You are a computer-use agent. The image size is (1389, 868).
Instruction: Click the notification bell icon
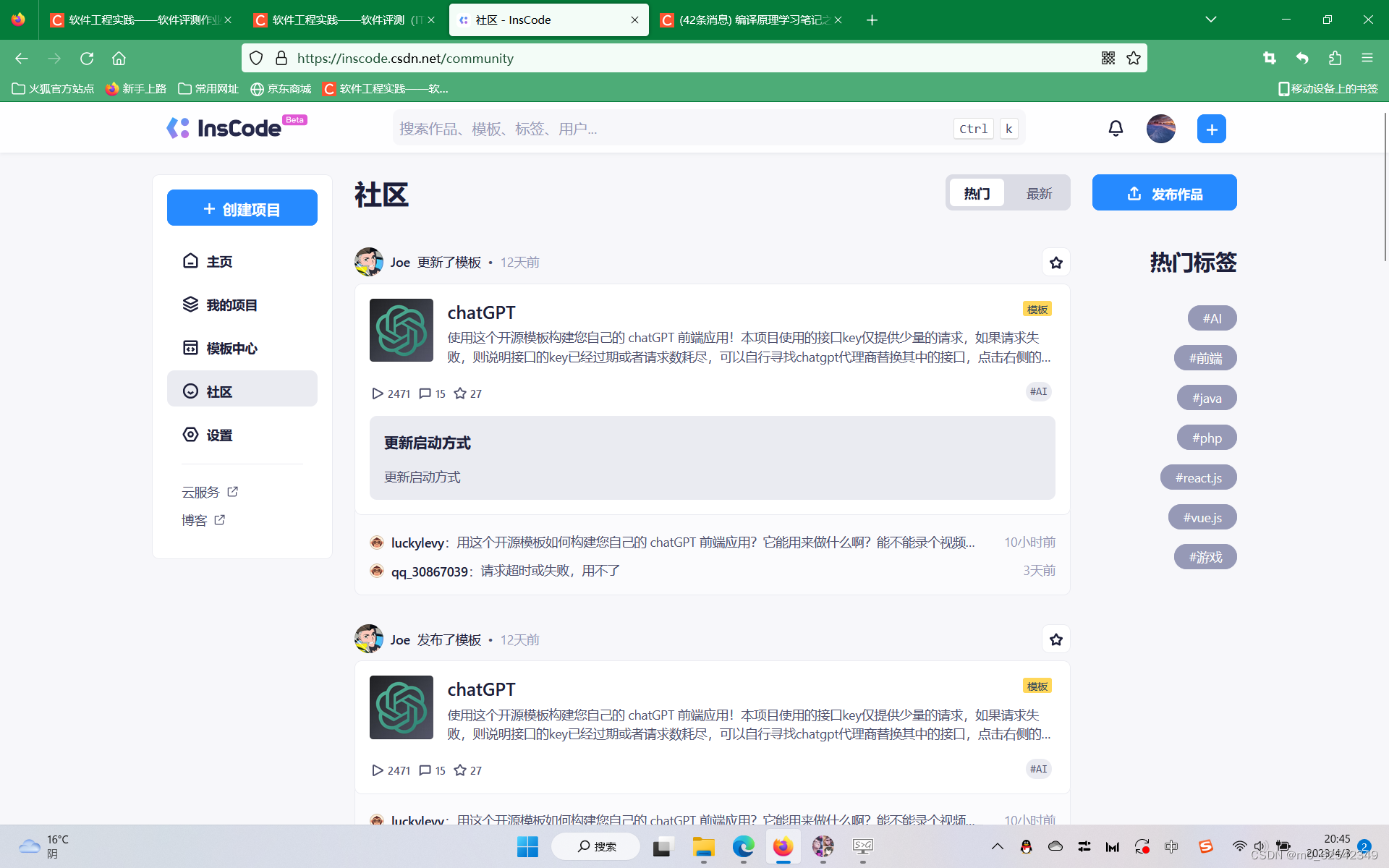[x=1116, y=129]
